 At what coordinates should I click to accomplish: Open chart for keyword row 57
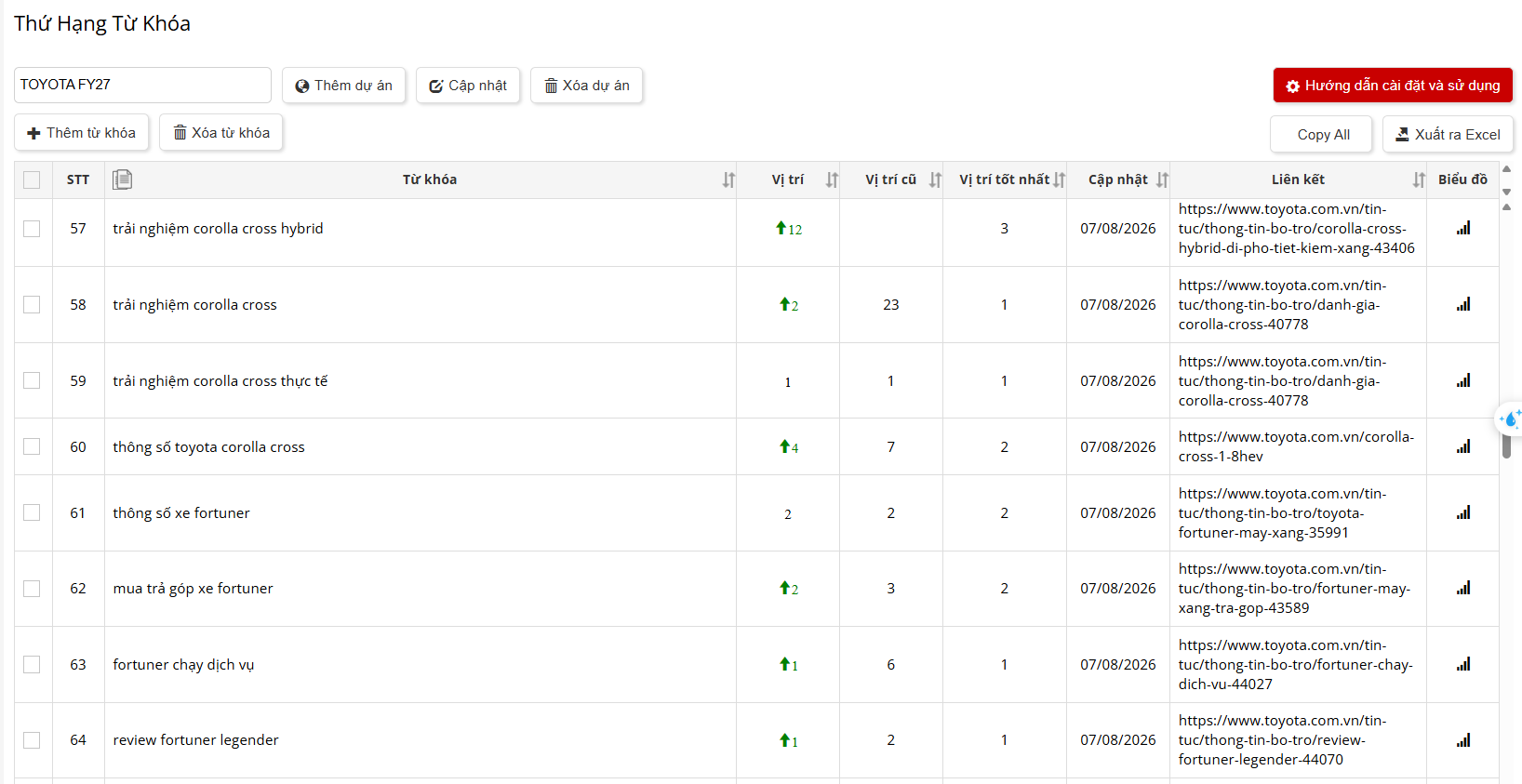point(1463,229)
